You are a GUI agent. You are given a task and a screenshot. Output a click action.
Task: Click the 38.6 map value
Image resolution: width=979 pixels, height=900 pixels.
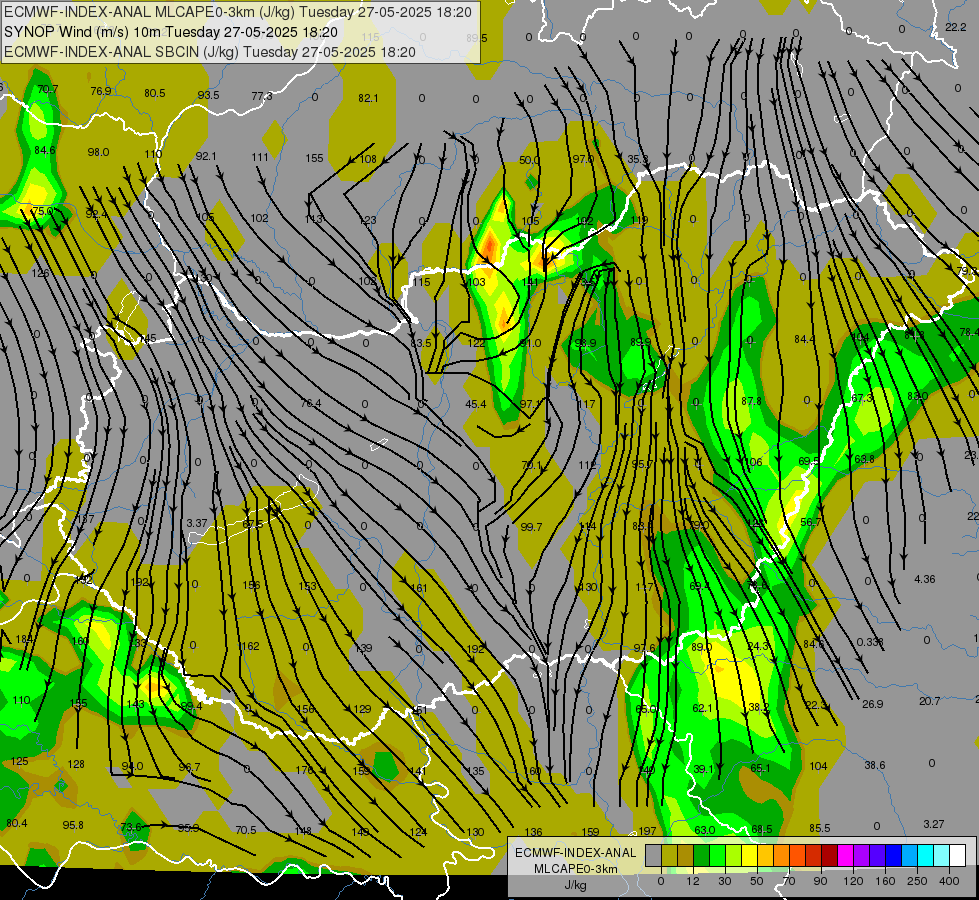875,765
